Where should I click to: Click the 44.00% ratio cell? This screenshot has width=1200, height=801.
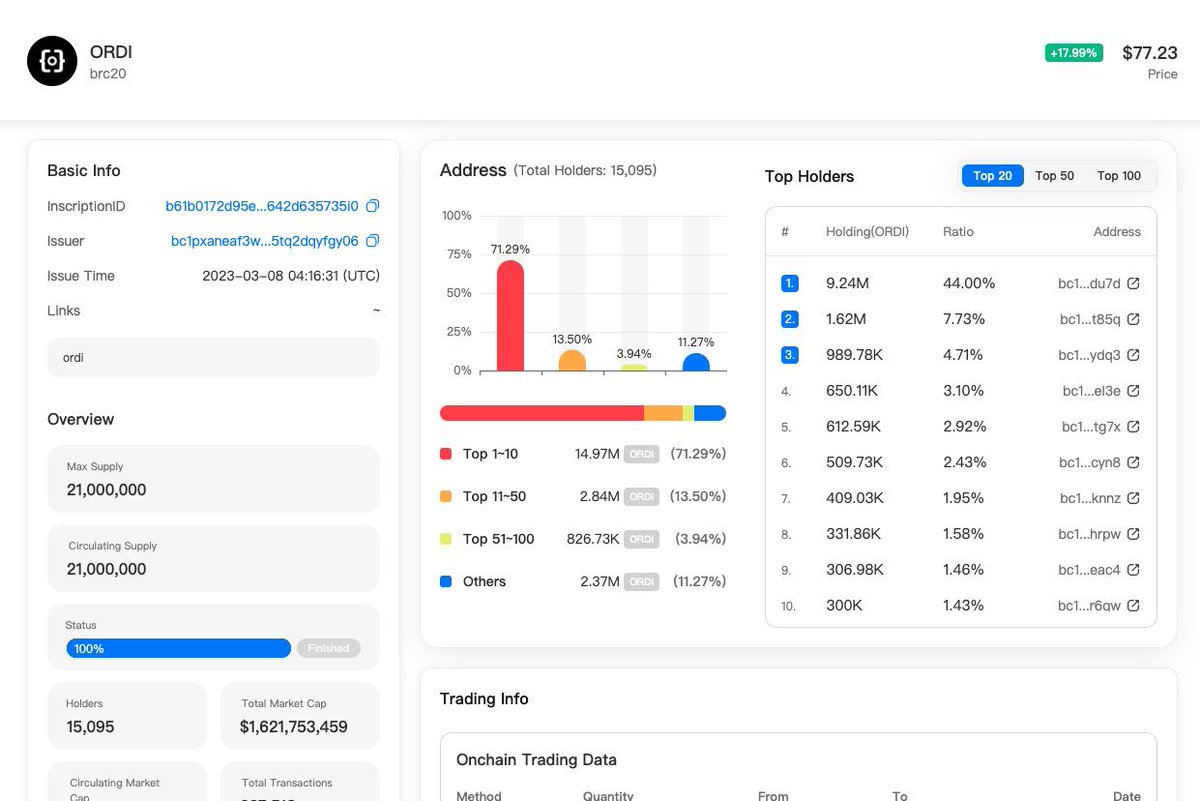(969, 283)
